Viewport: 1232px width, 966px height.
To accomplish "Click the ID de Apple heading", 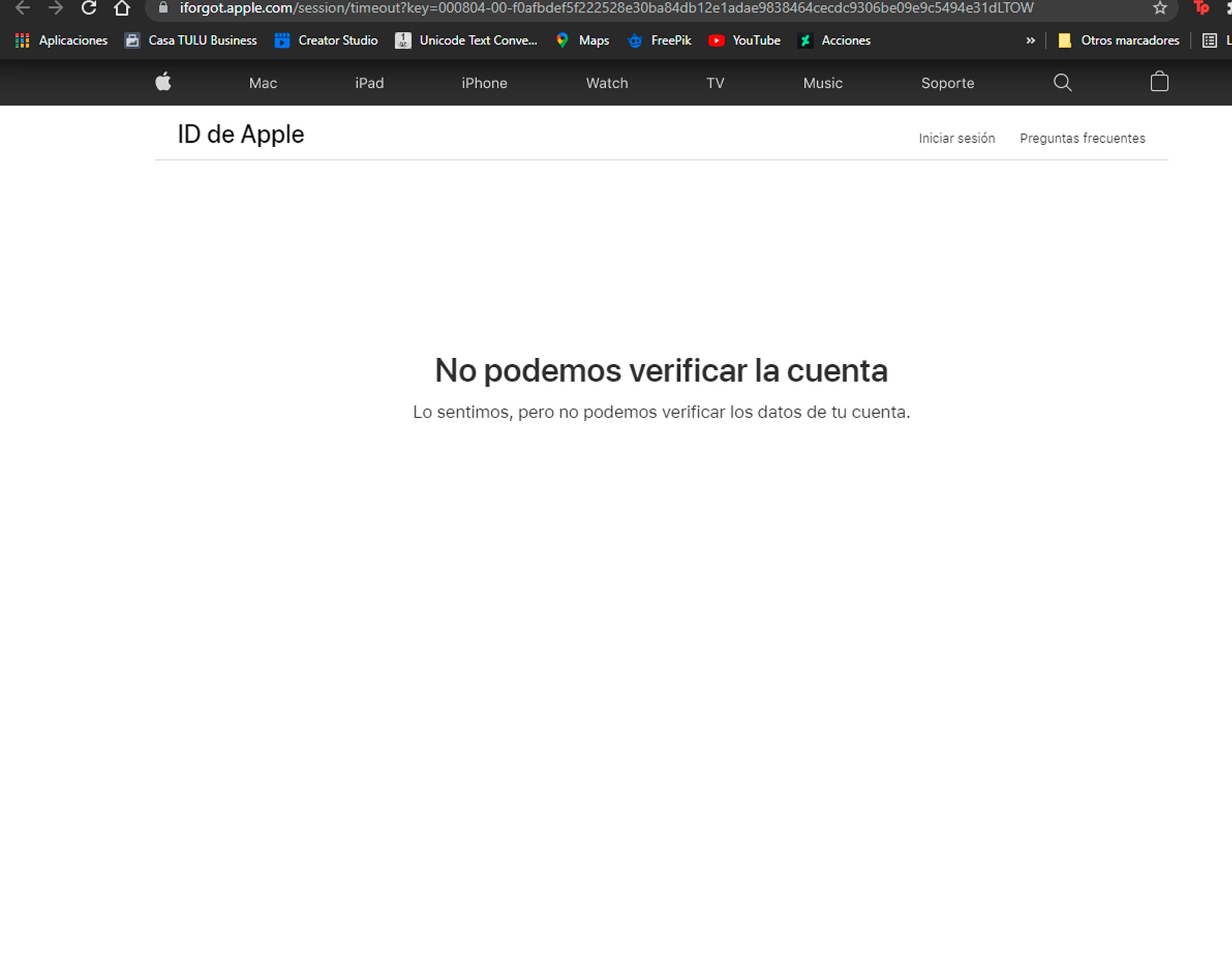I will click(x=240, y=134).
